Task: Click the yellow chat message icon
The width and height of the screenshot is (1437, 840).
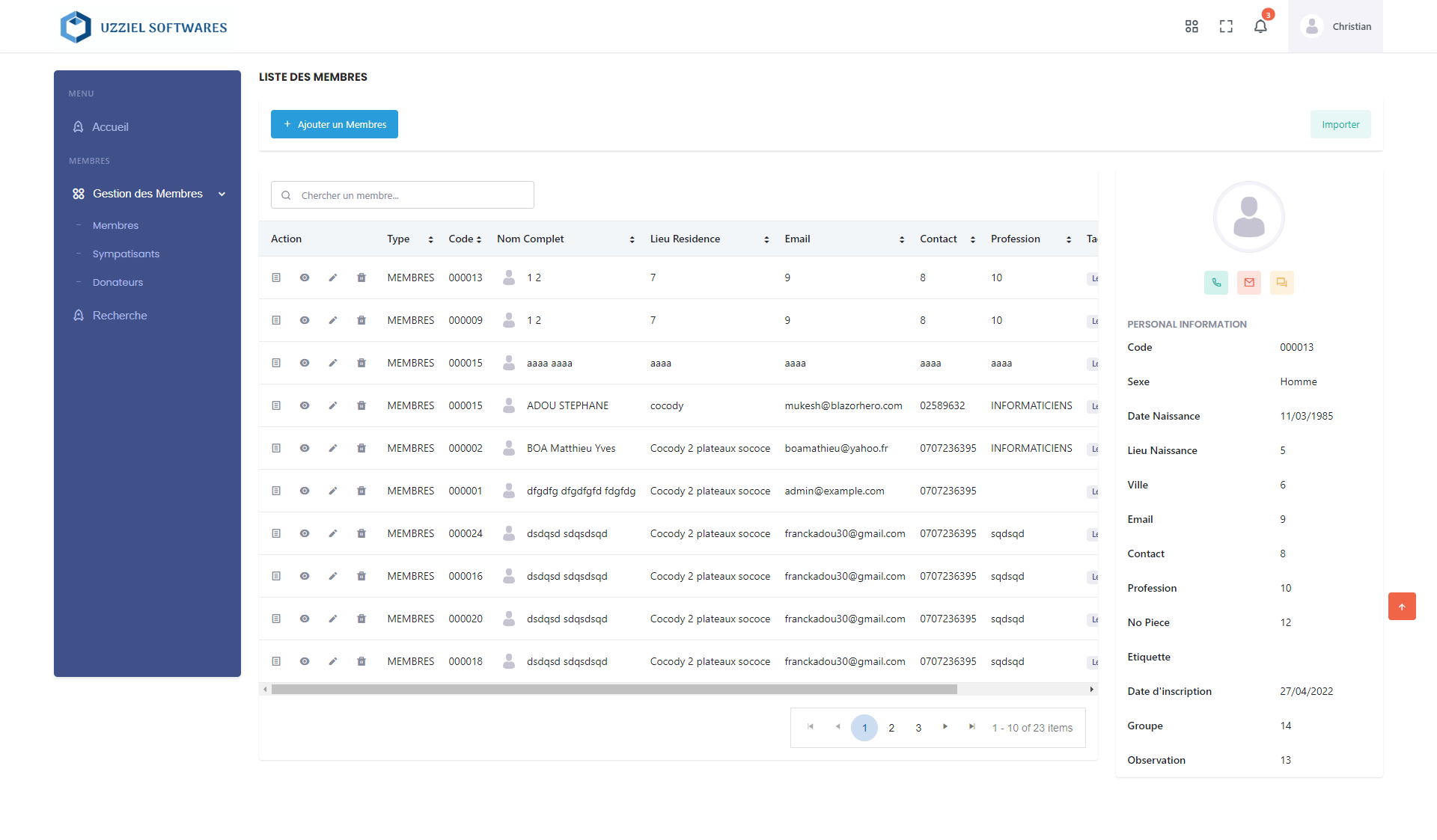Action: [1282, 283]
